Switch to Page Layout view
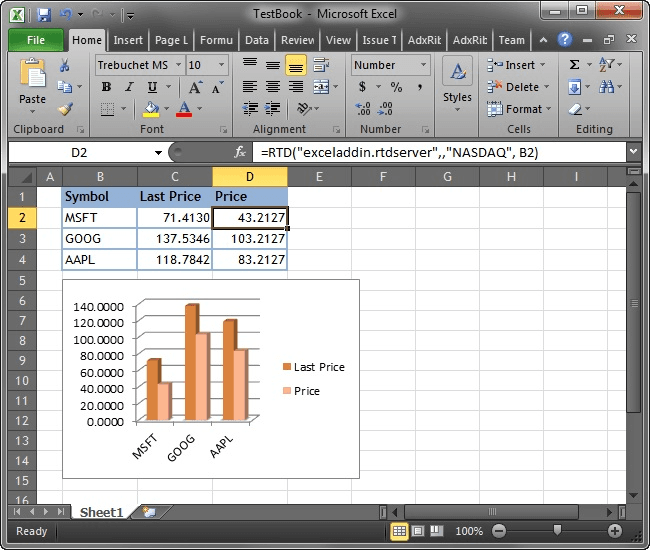Screen dimensions: 650x550 click(418, 531)
